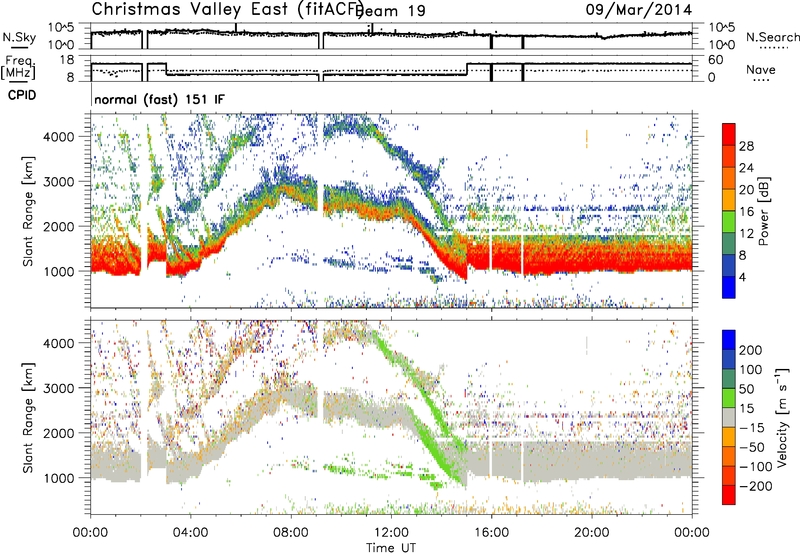The width and height of the screenshot is (800, 554).
Task: Pick the light green segment of Power colorbar
Action: [729, 221]
